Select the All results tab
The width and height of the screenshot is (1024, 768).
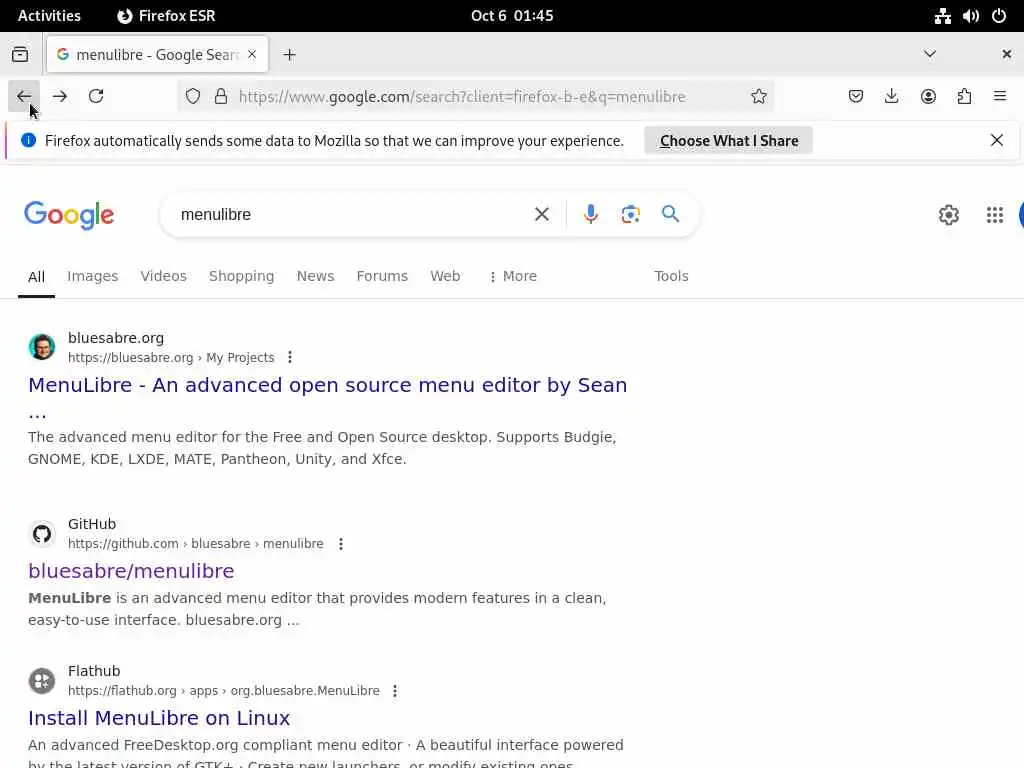pyautogui.click(x=37, y=277)
